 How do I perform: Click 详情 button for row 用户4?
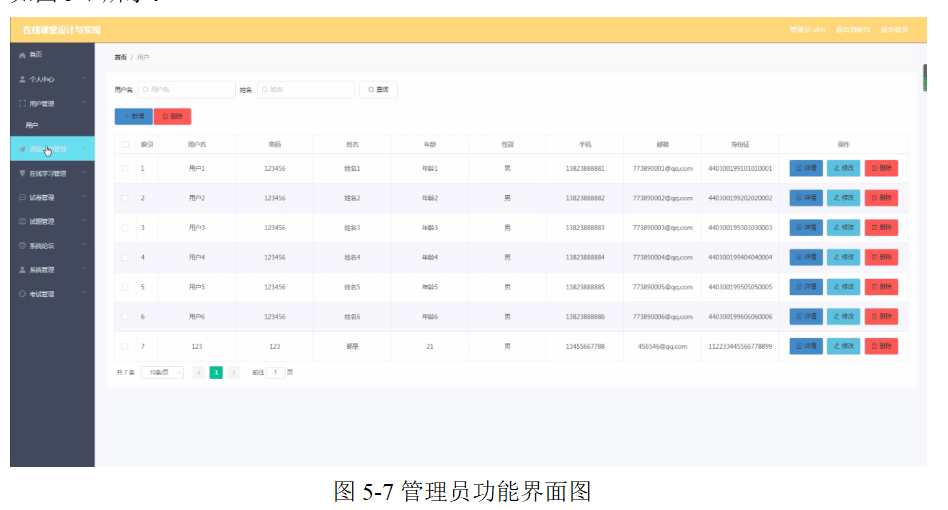coord(806,257)
